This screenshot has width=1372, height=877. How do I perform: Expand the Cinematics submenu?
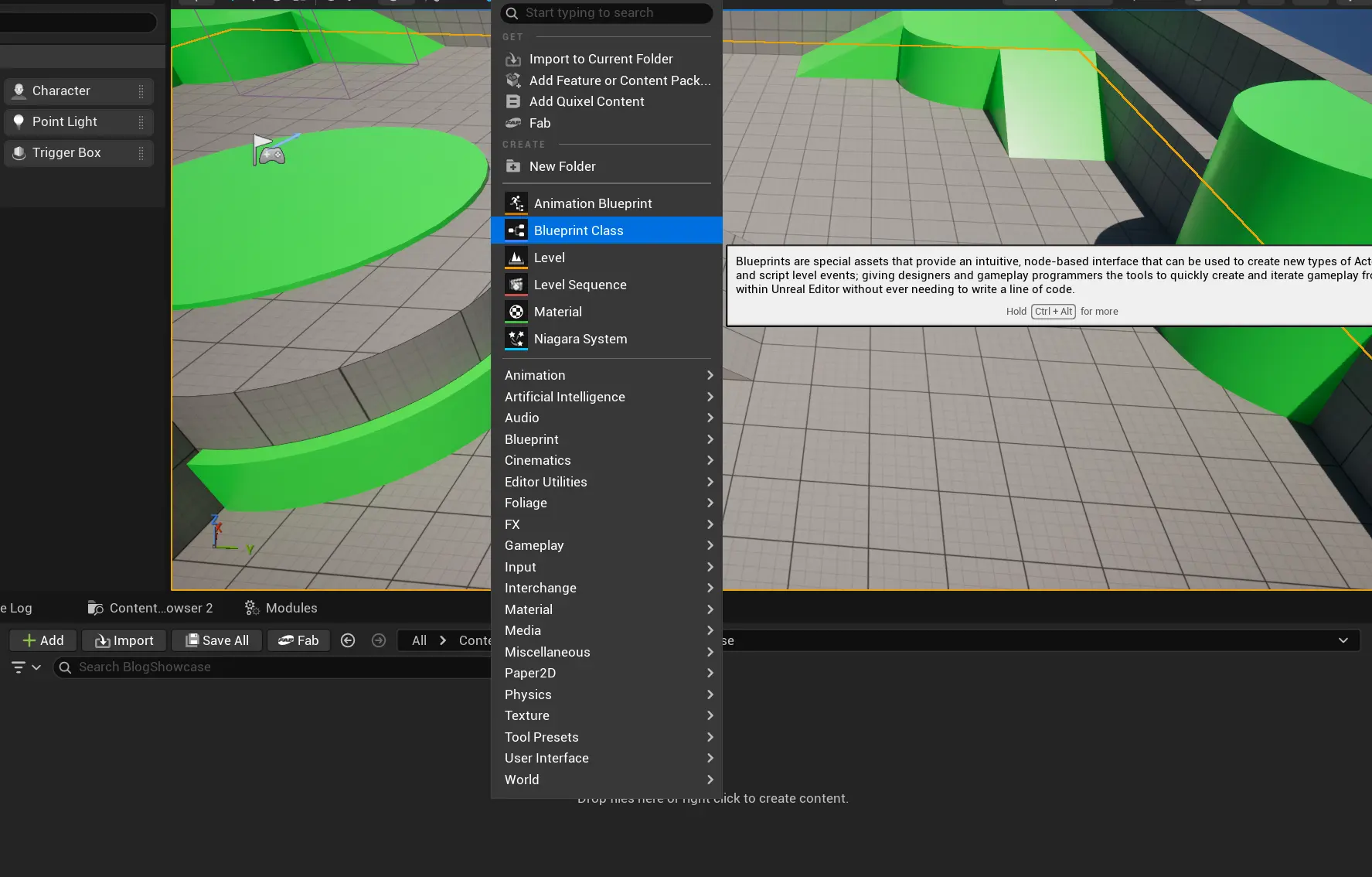607,460
